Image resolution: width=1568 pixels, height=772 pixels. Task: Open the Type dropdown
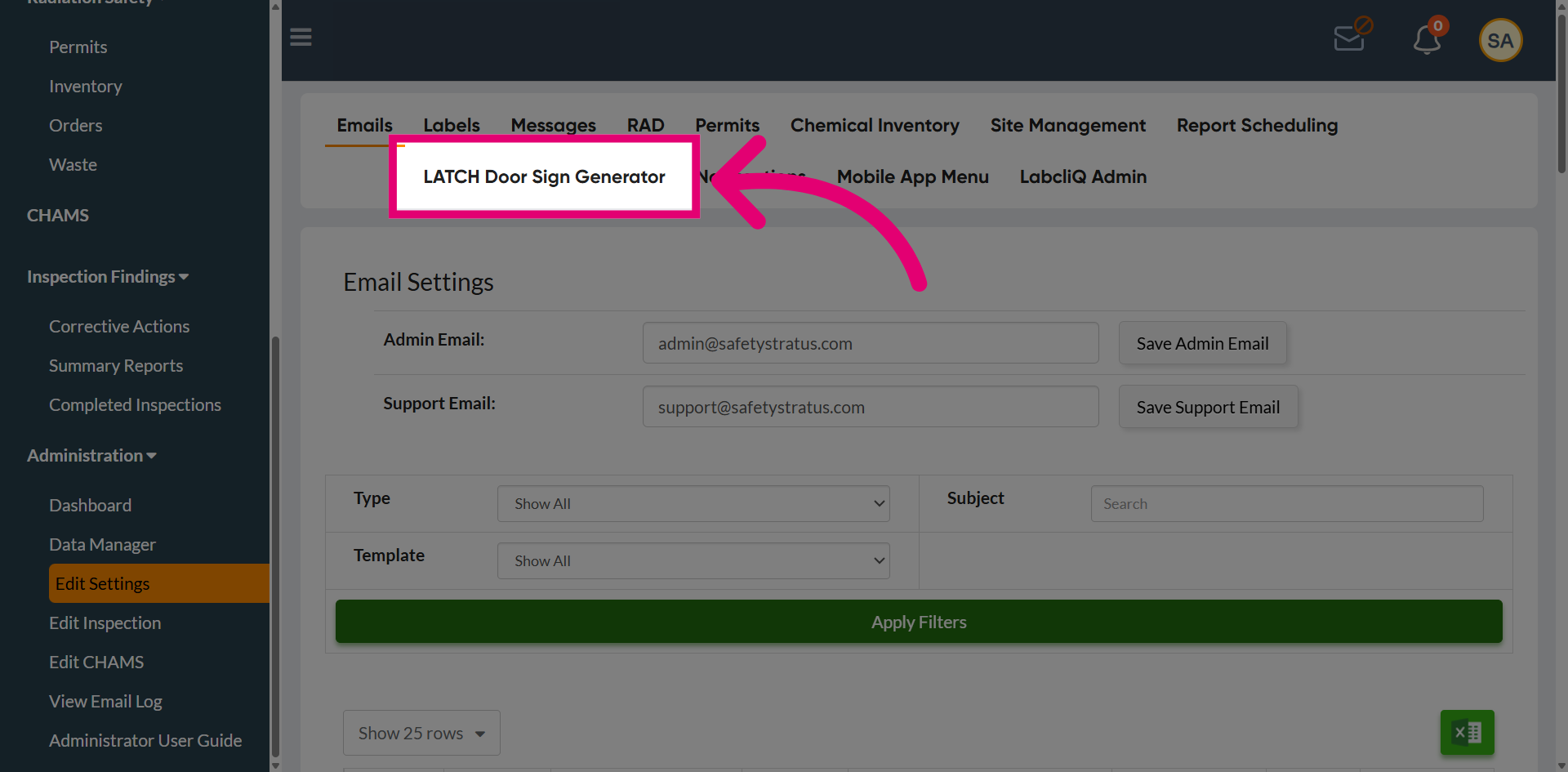(x=693, y=504)
